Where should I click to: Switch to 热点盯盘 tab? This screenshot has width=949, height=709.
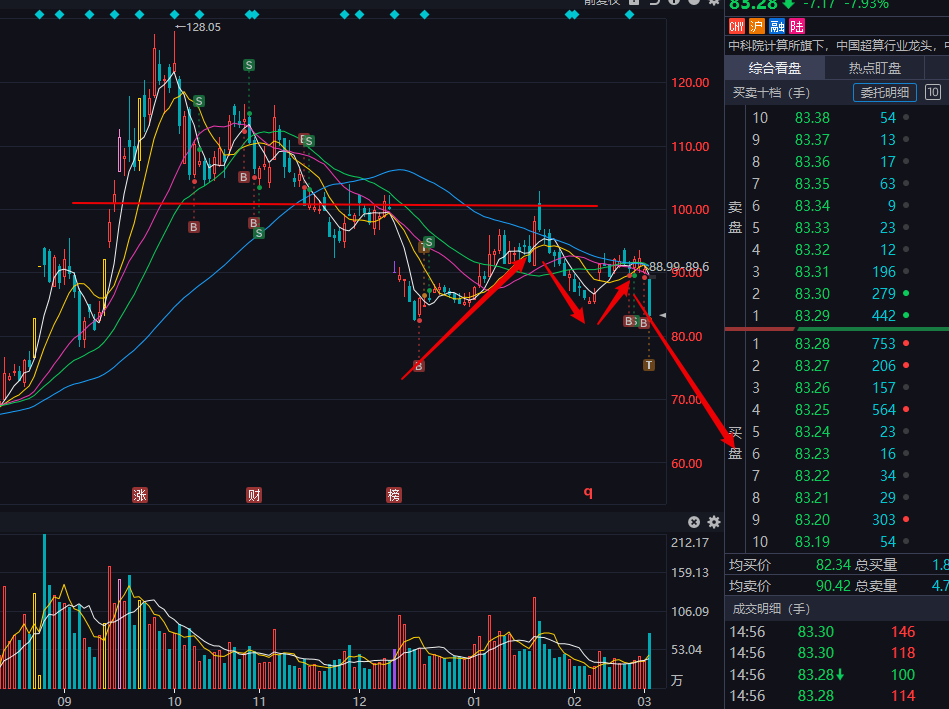(875, 68)
